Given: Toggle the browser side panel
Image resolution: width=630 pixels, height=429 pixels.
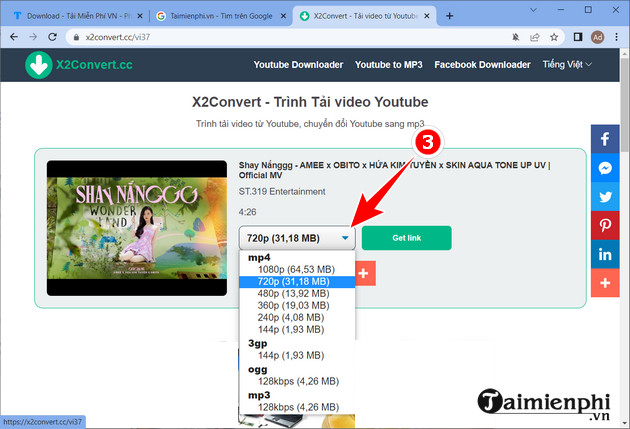Looking at the screenshot, I should 578,37.
